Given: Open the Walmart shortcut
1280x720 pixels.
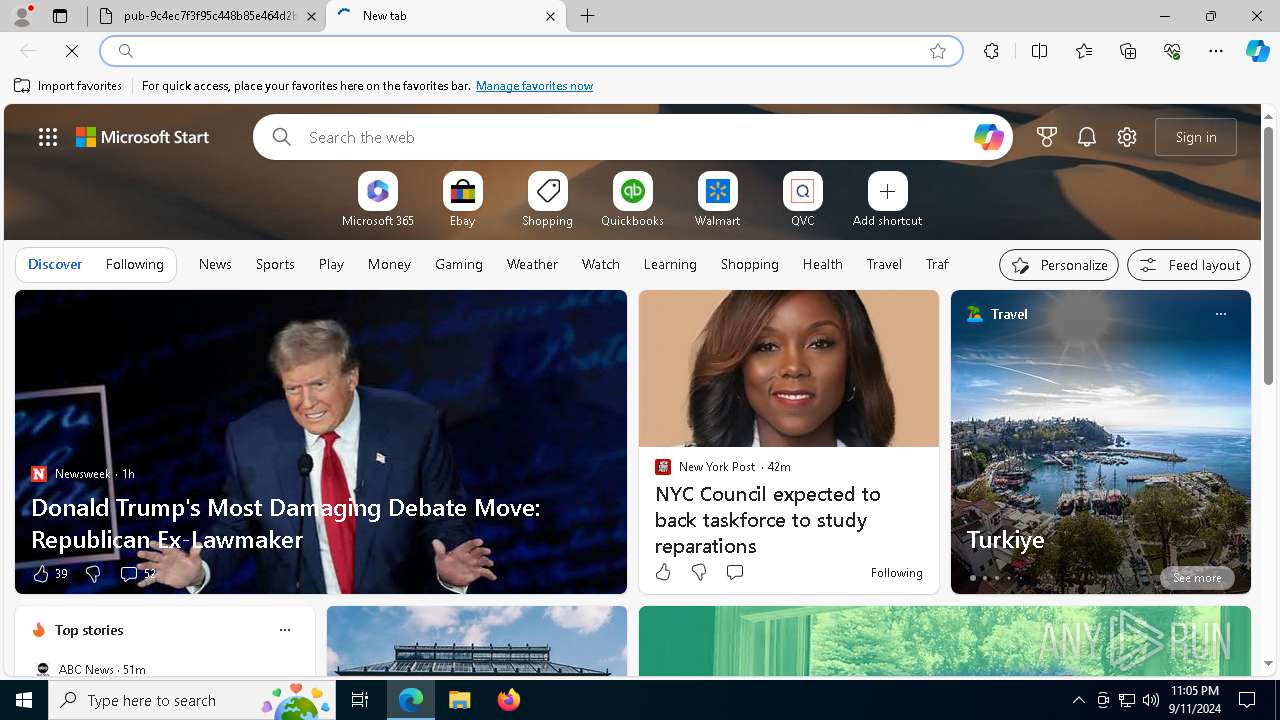Looking at the screenshot, I should [717, 200].
